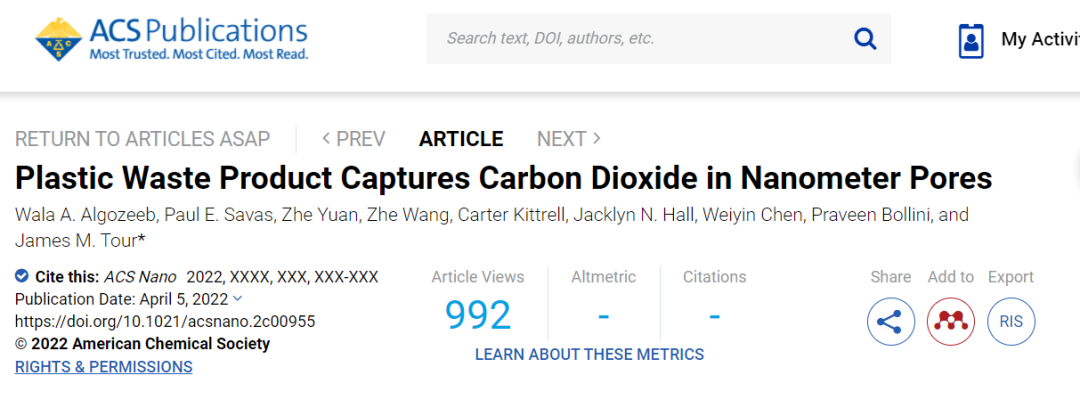This screenshot has height=400, width=1080.
Task: Click the search magnifier icon
Action: click(x=864, y=39)
